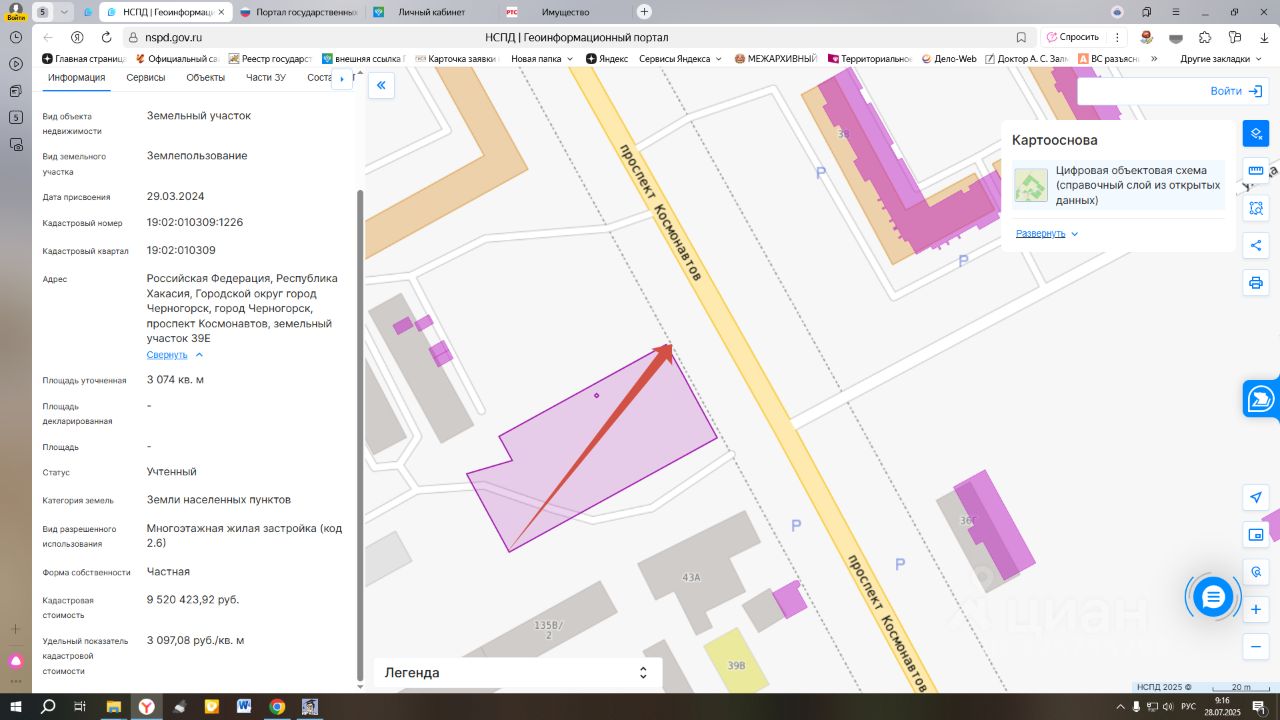Switch to Портал государственных browser tab

[x=298, y=12]
